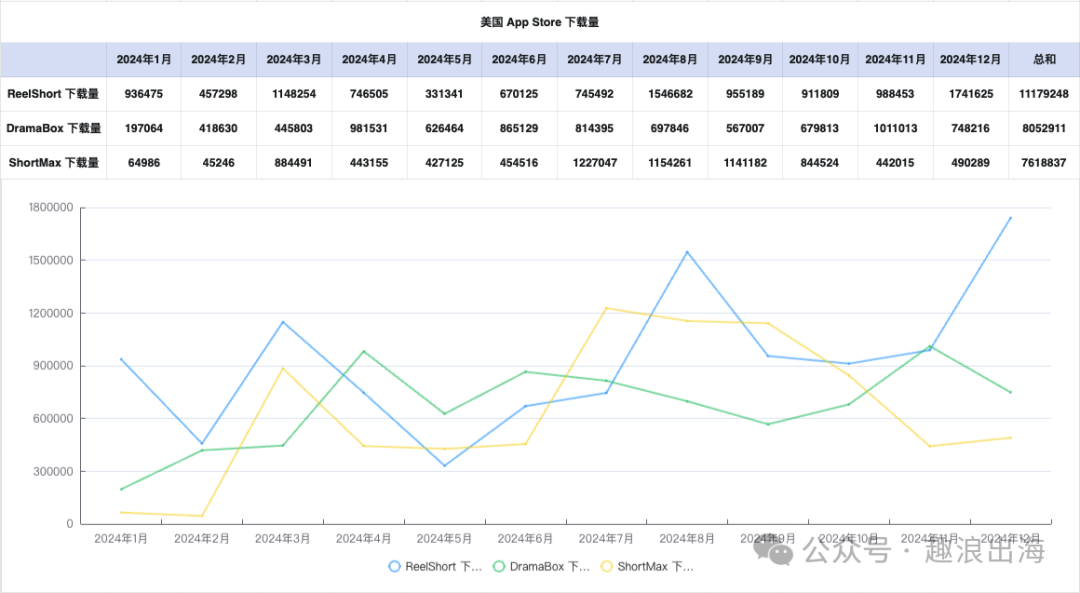The width and height of the screenshot is (1080, 593).
Task: Select cell with value 427125
Action: (444, 163)
